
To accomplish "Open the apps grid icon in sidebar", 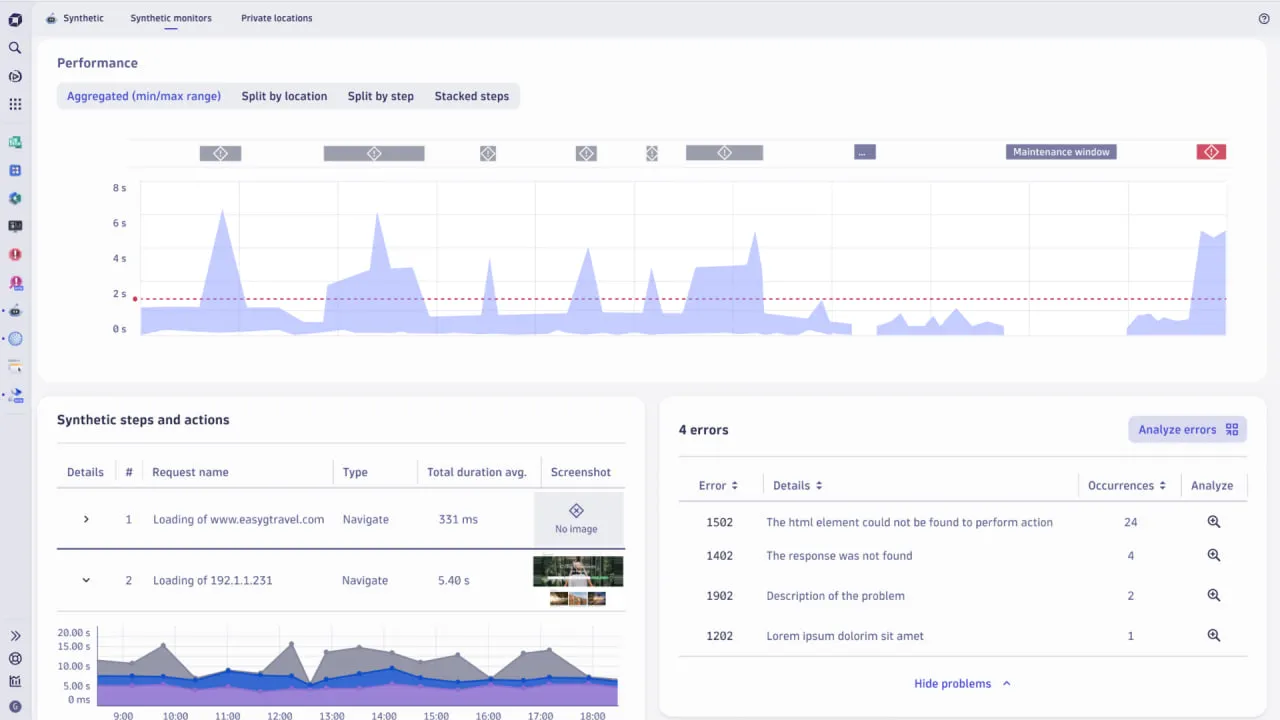I will [x=15, y=104].
